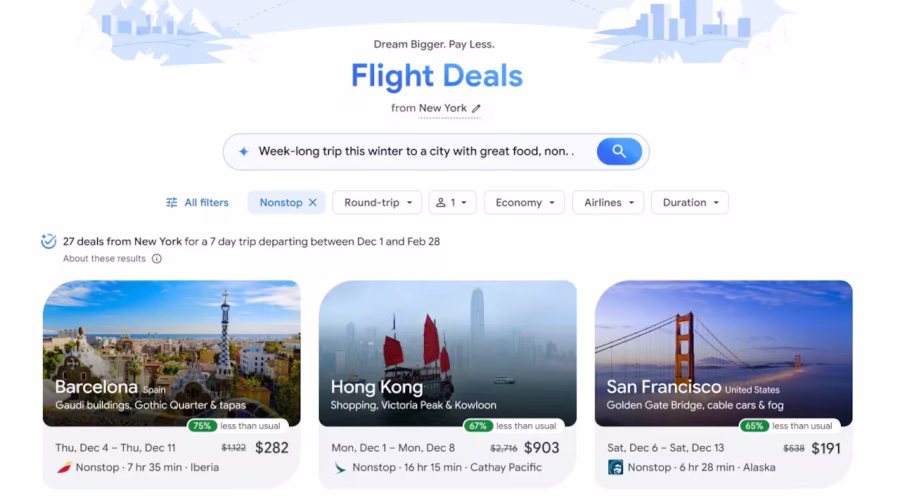The width and height of the screenshot is (900, 500).
Task: Open the Barcelona deal photo
Action: (172, 353)
